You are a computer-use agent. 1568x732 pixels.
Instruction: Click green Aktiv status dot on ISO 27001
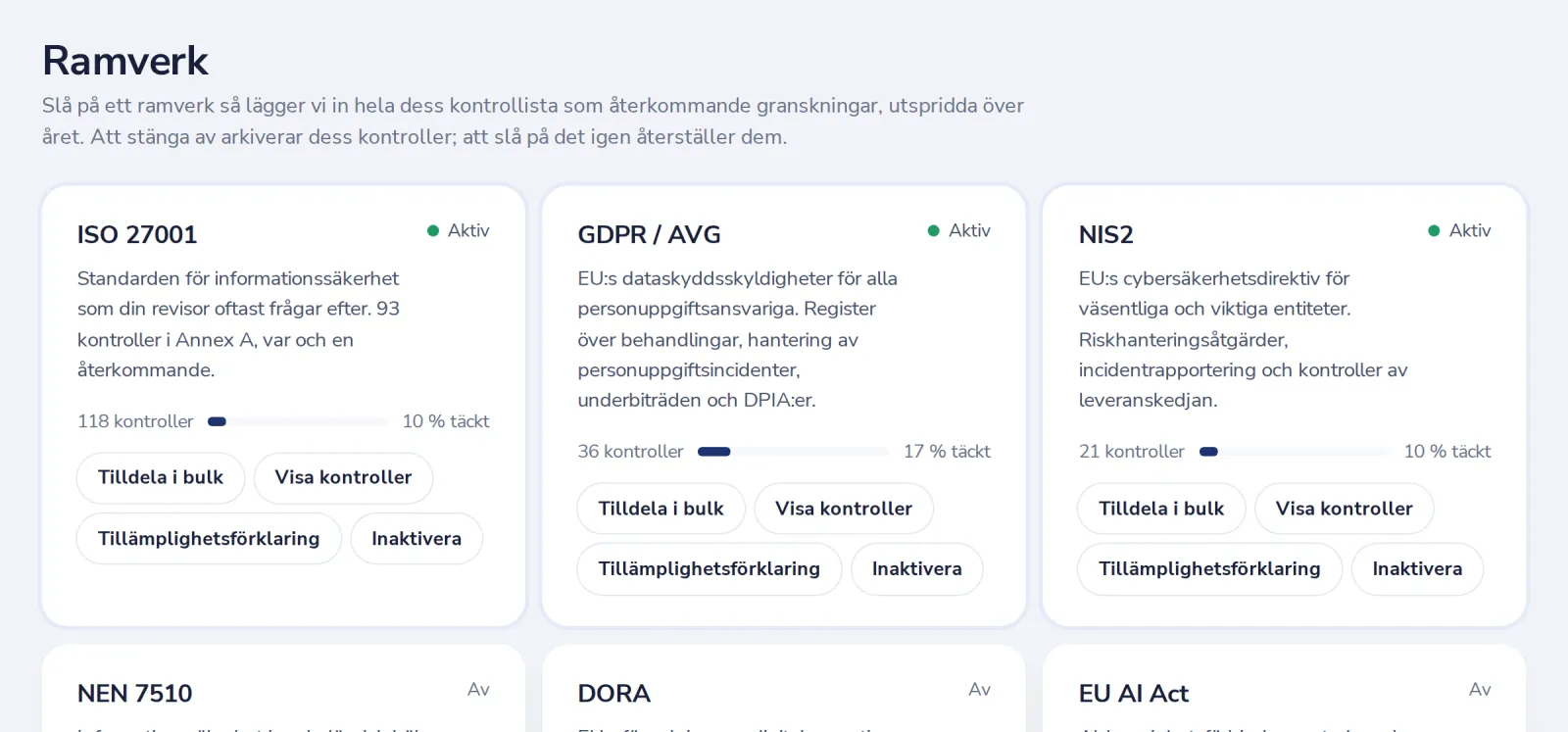433,230
